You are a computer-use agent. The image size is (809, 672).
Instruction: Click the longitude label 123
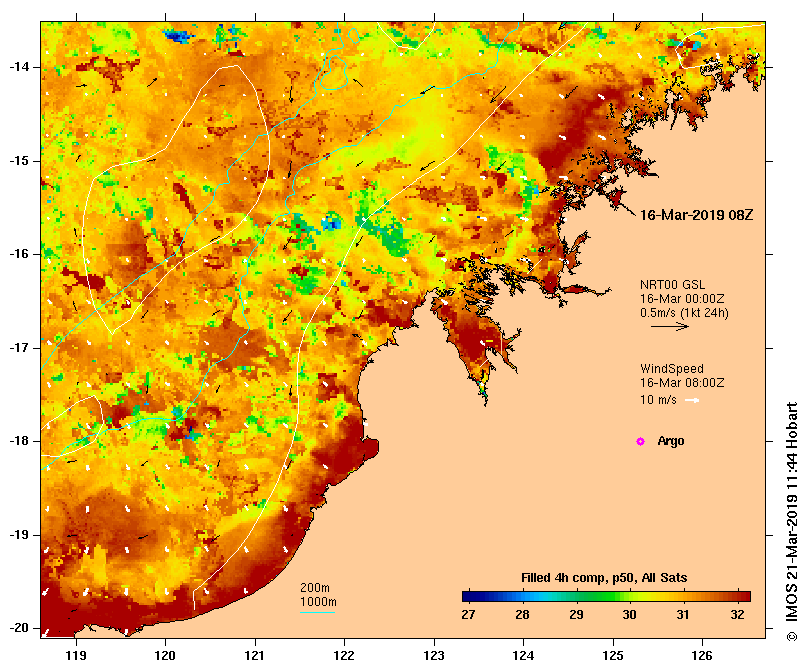coord(434,656)
